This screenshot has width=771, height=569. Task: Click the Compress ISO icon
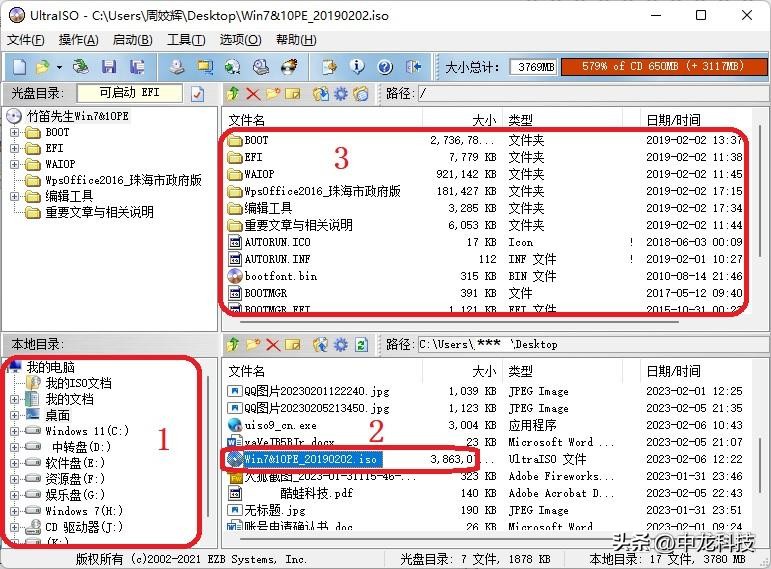[x=232, y=66]
